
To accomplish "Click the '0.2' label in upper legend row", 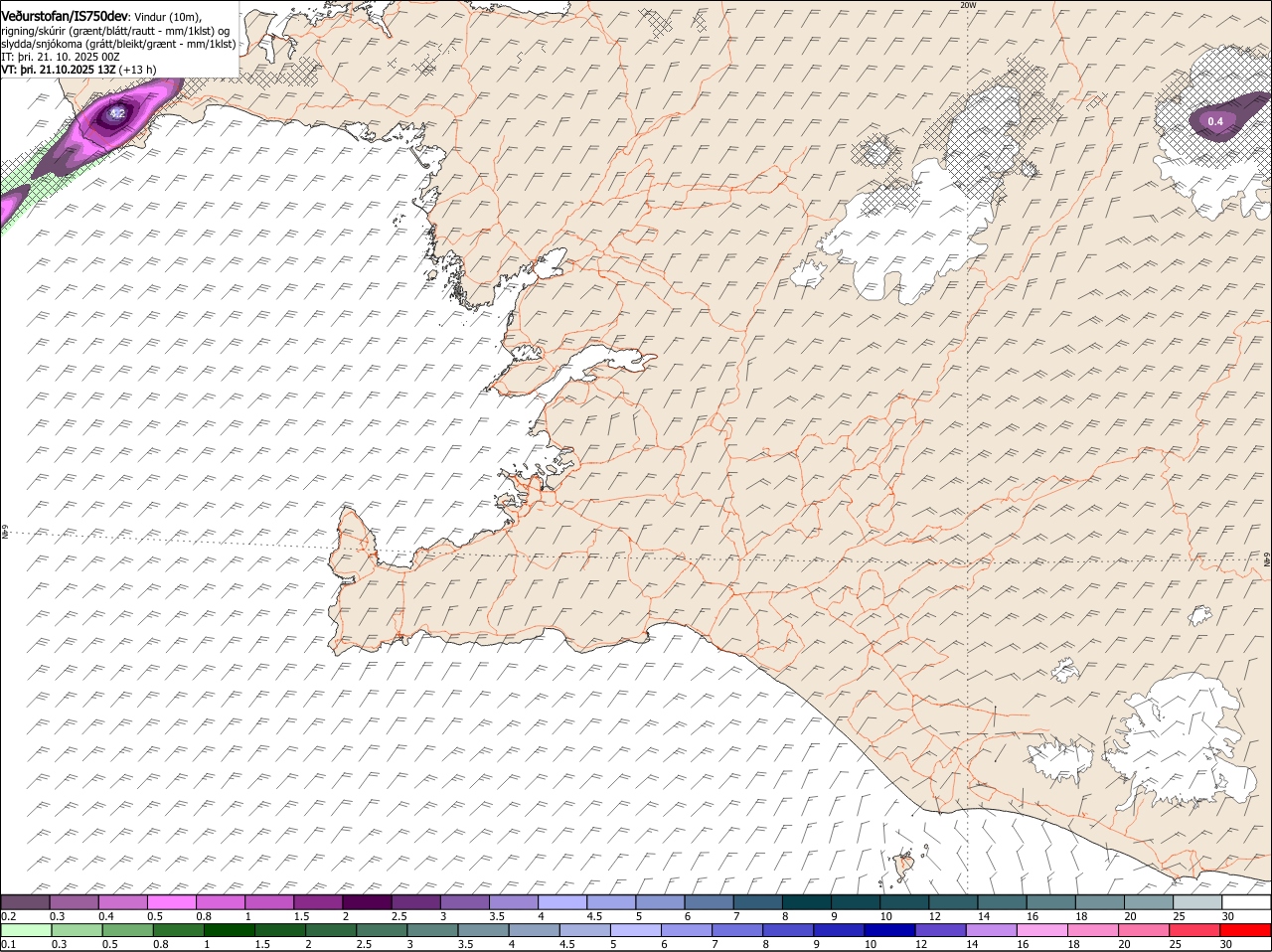I will click(x=8, y=916).
